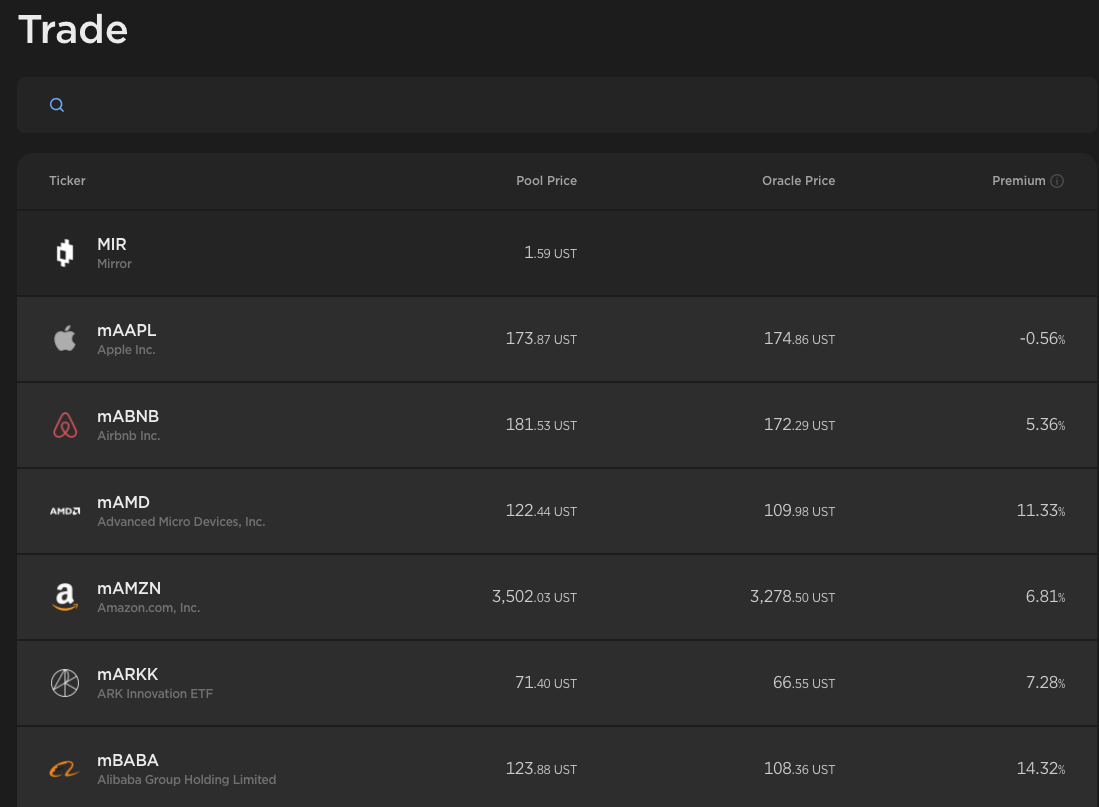Click the AMD logo for mAMD
The image size is (1099, 807).
coord(65,511)
